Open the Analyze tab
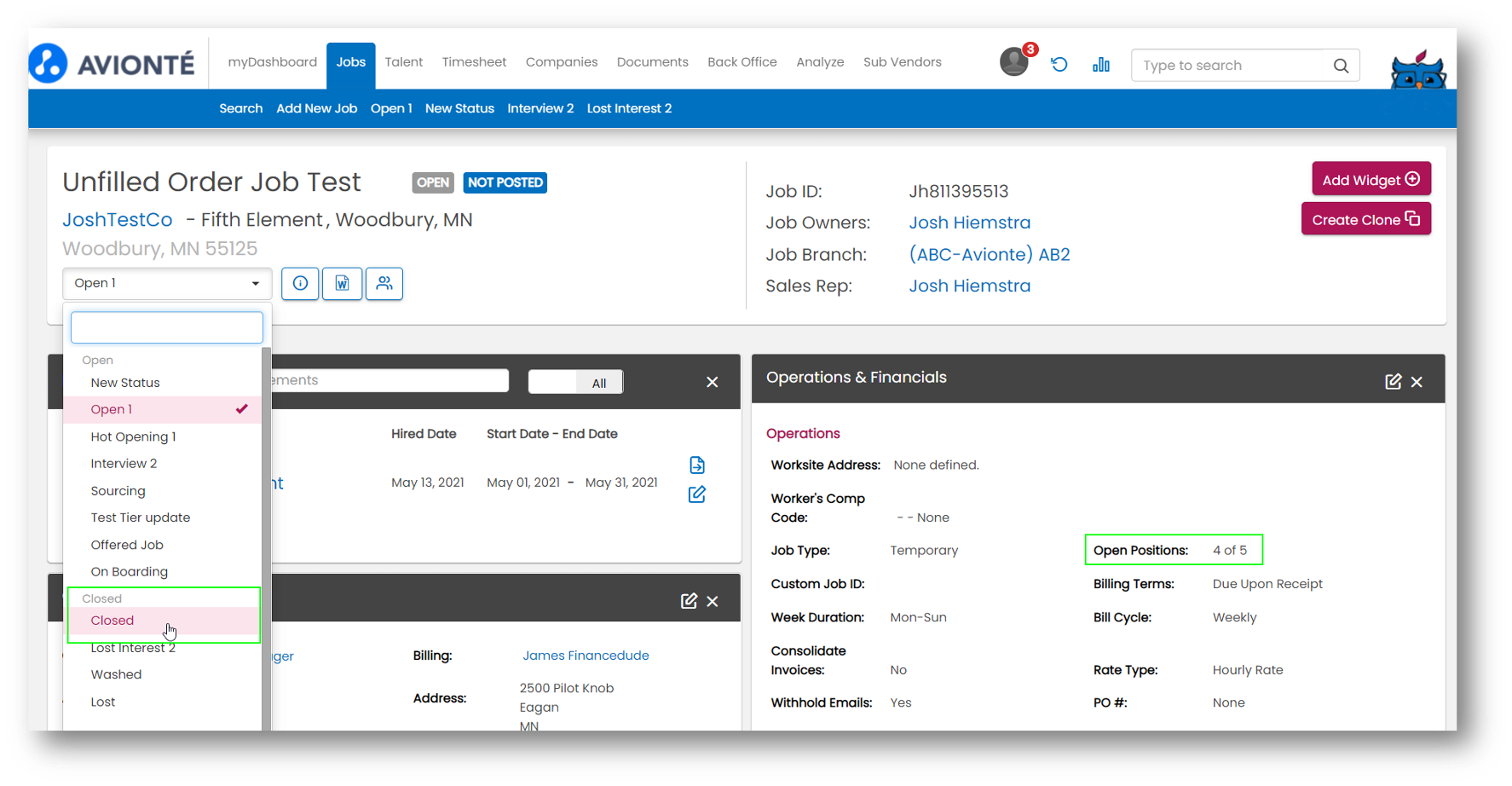Image resolution: width=1512 pixels, height=786 pixels. (820, 62)
